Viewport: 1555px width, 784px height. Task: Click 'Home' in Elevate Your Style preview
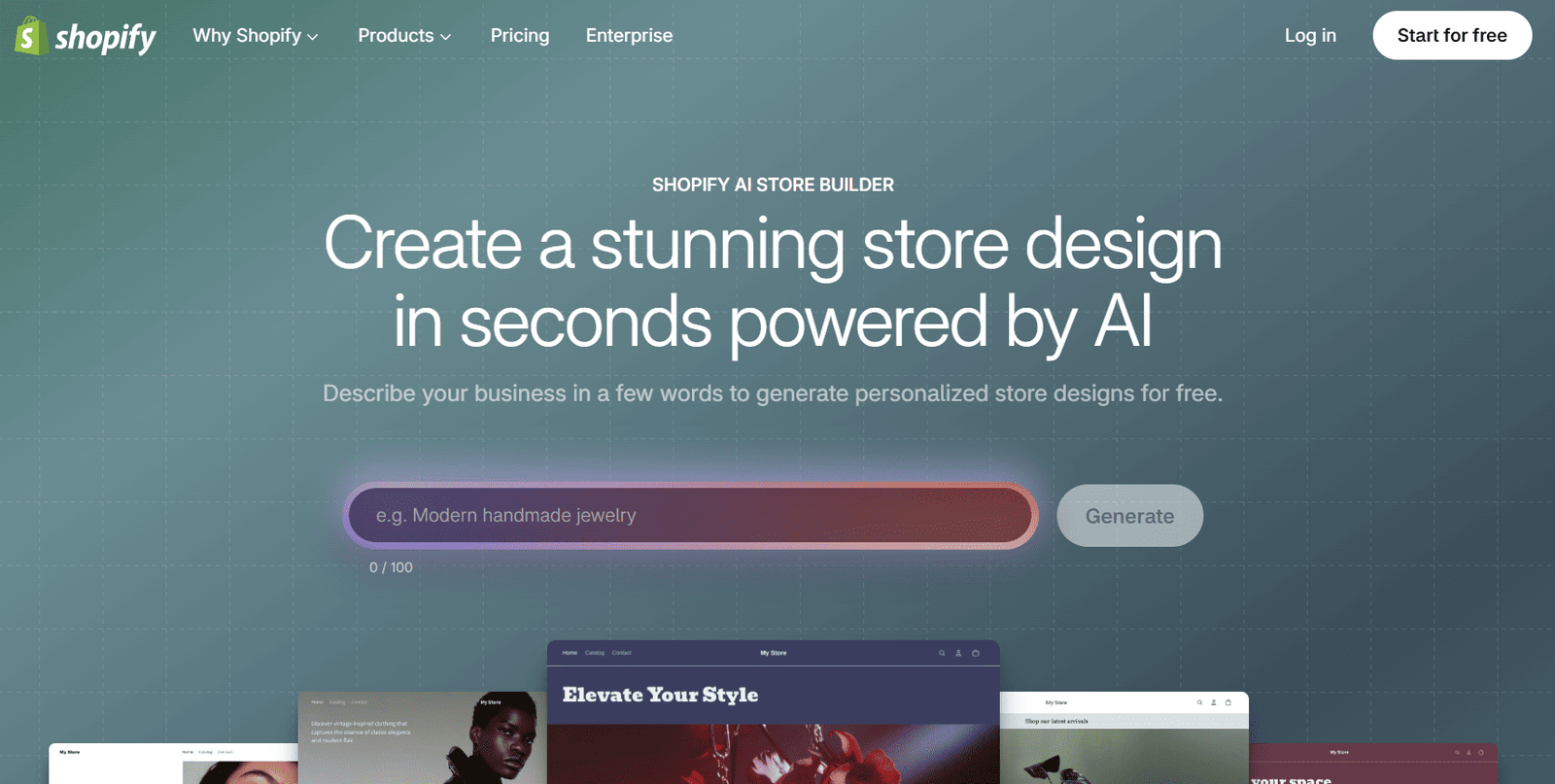point(570,653)
